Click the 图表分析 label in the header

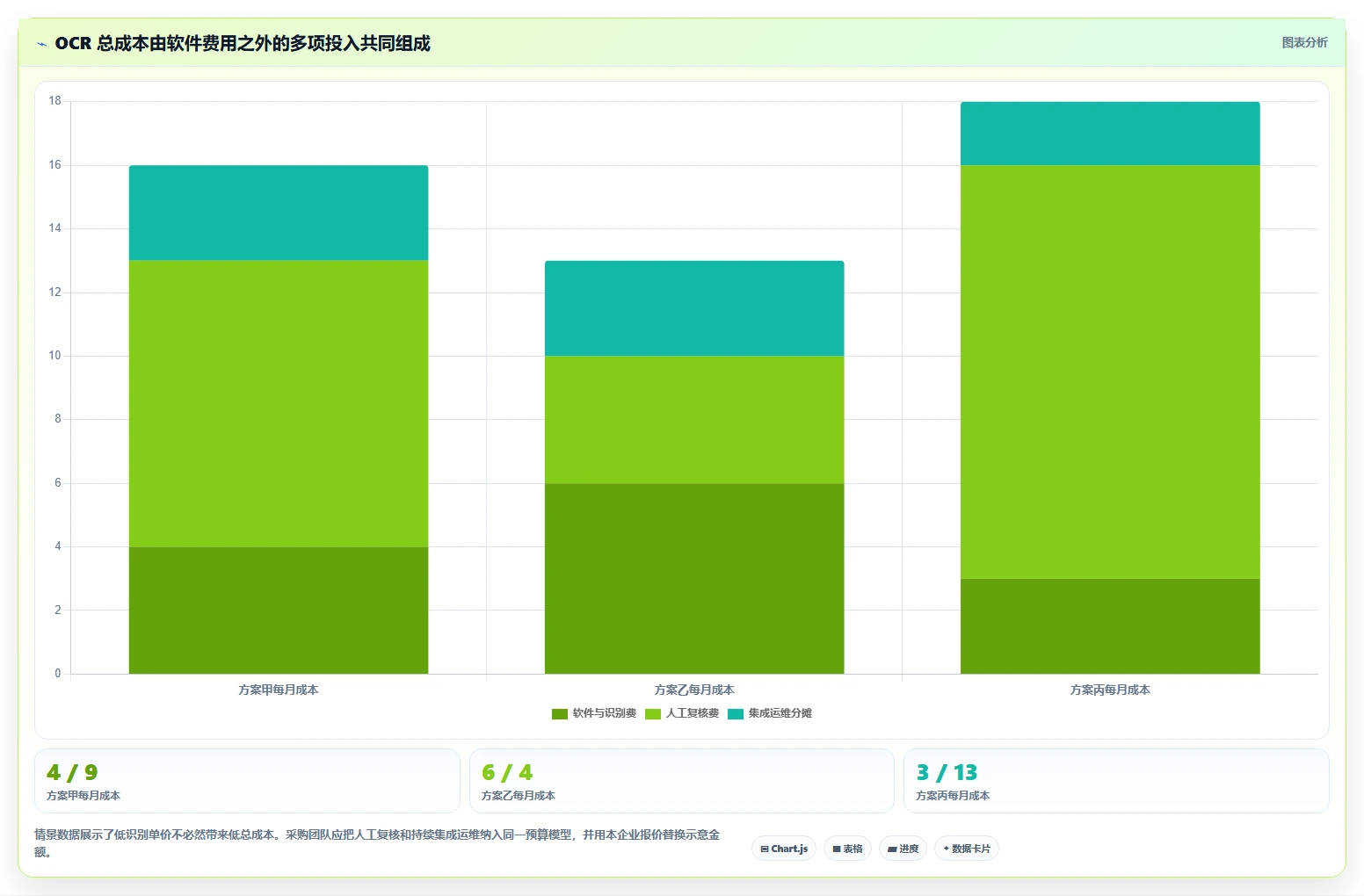1304,42
